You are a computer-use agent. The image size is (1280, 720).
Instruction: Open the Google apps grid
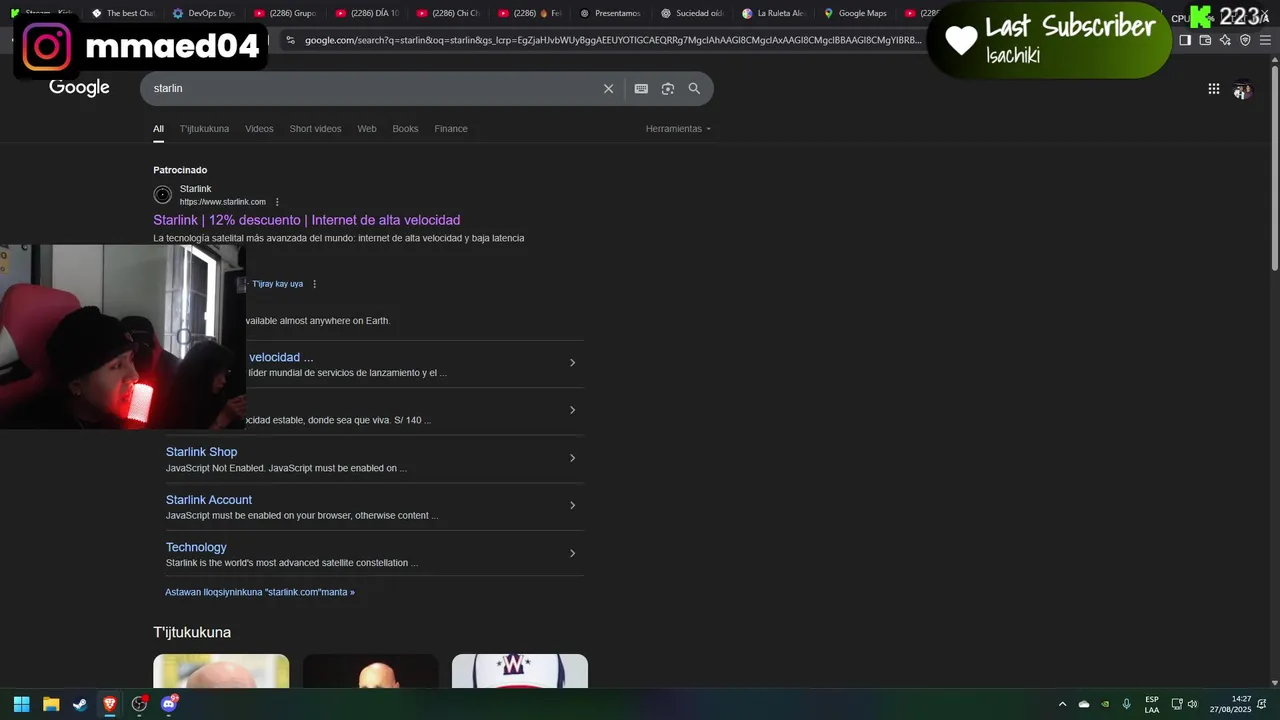pyautogui.click(x=1213, y=89)
